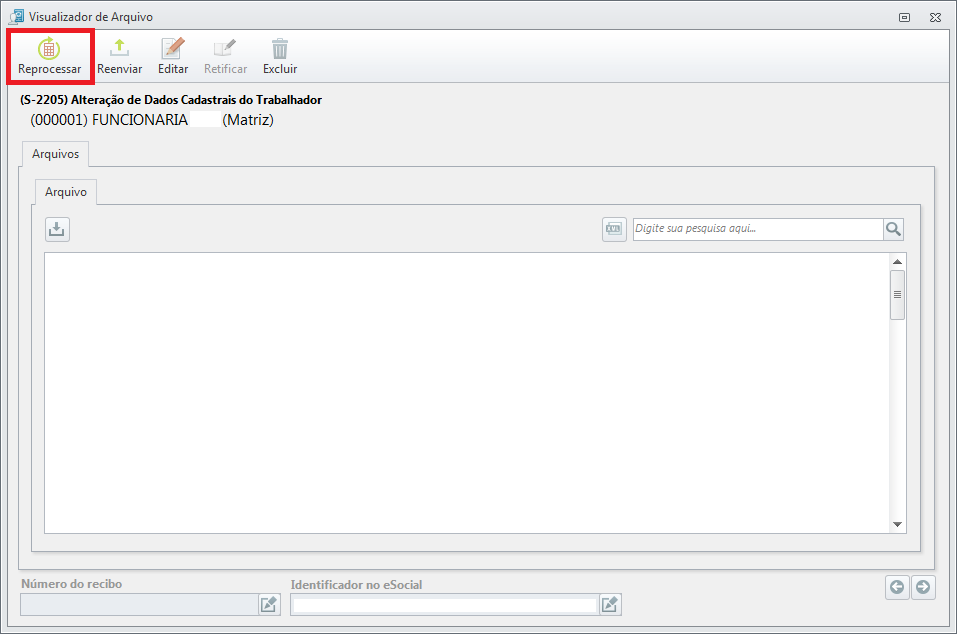Click the Número do recibo field
Viewport: 957px width, 634px height.
tap(139, 604)
